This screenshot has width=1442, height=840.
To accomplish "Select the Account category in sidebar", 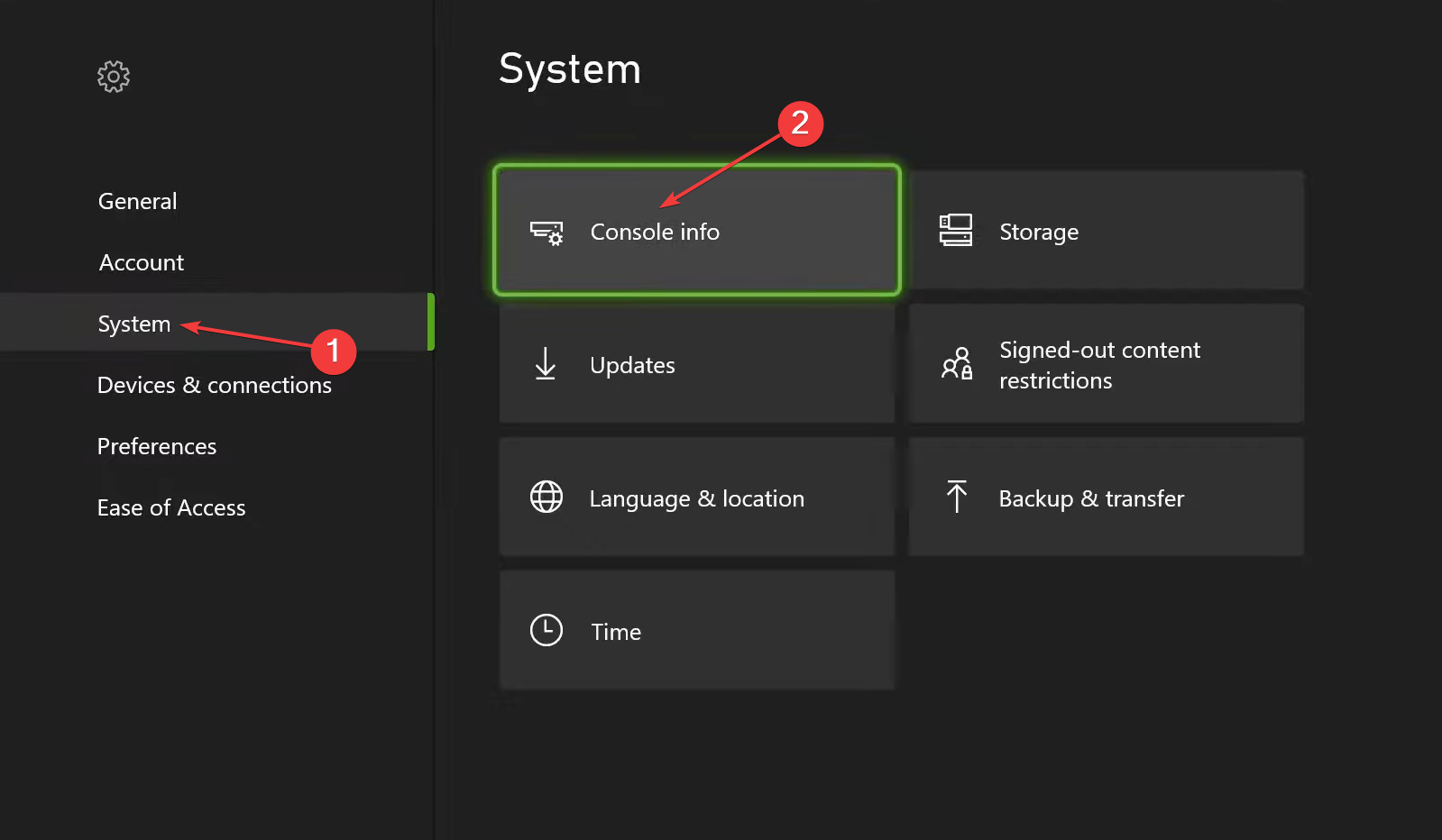I will tap(142, 262).
